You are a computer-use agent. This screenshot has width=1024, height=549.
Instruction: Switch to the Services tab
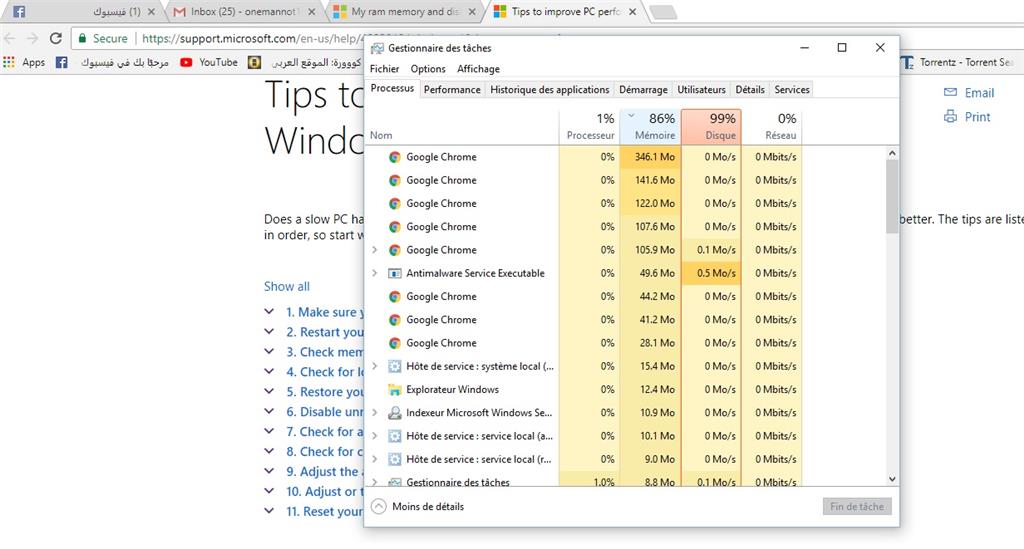(x=792, y=89)
